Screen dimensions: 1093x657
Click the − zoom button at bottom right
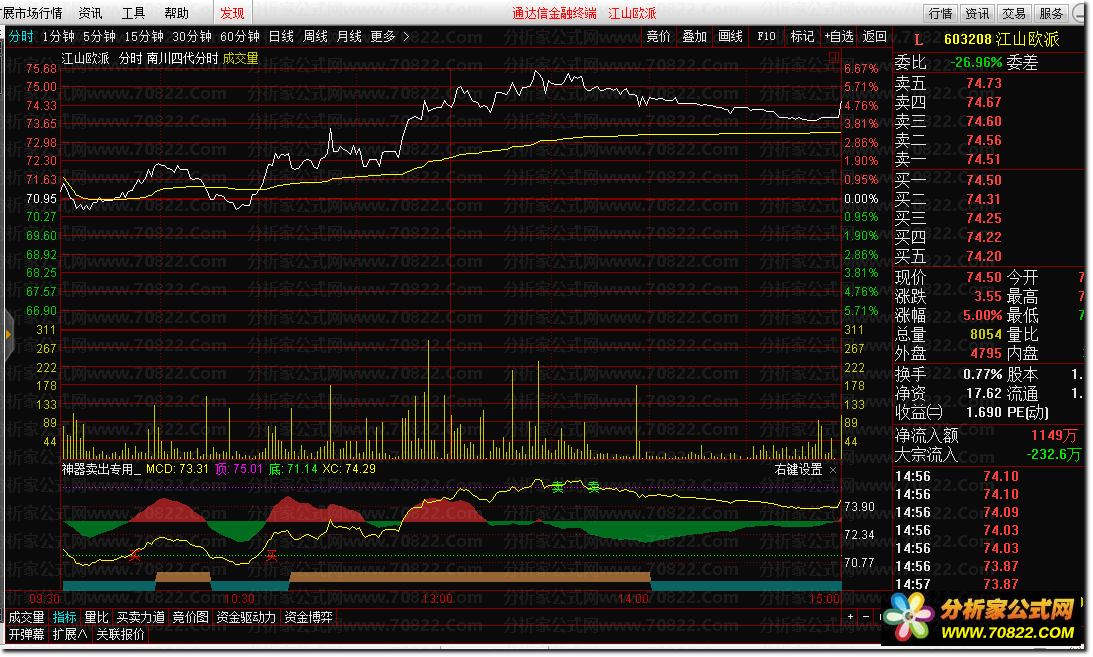[x=866, y=617]
